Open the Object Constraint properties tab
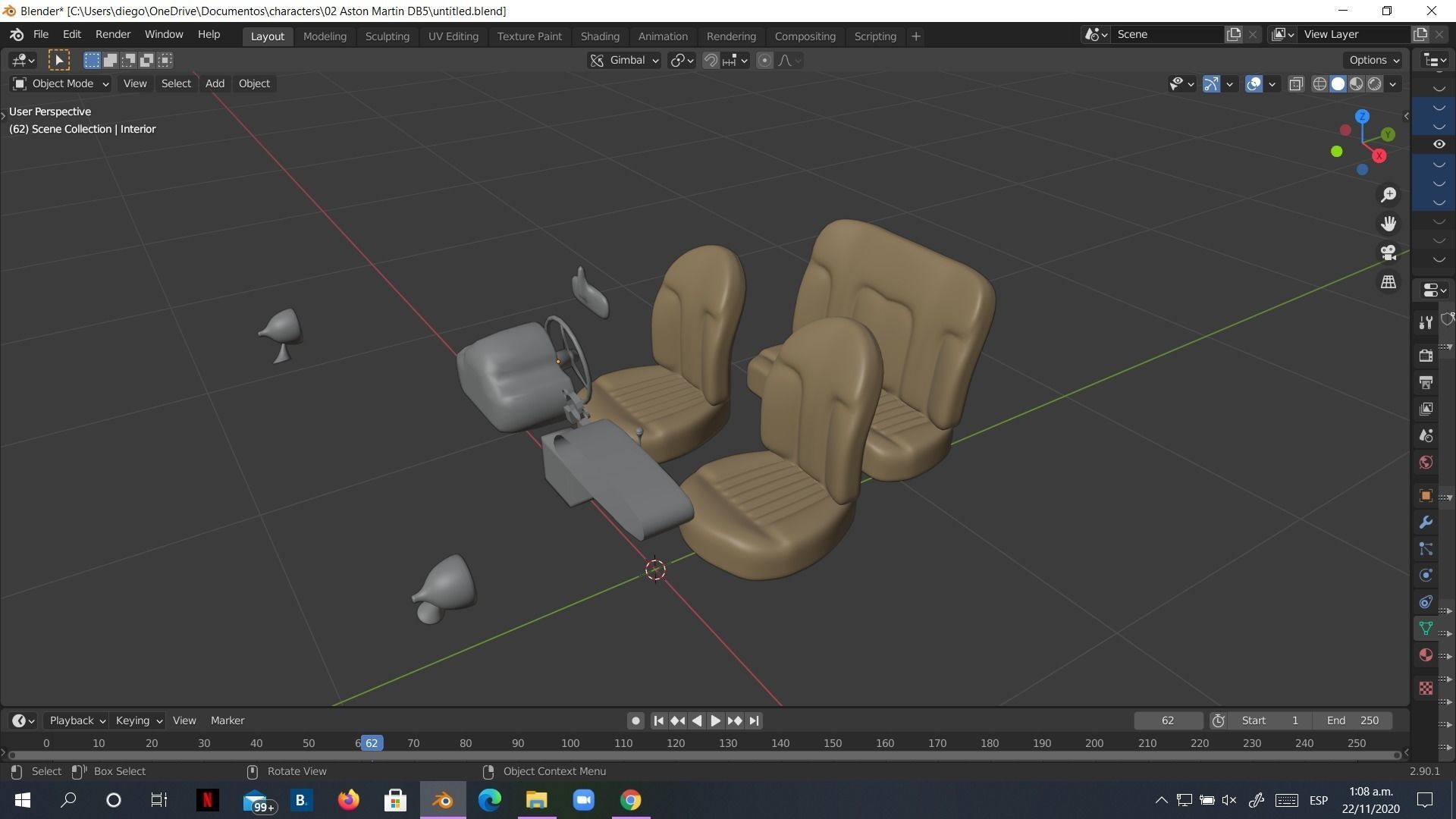 1426,601
